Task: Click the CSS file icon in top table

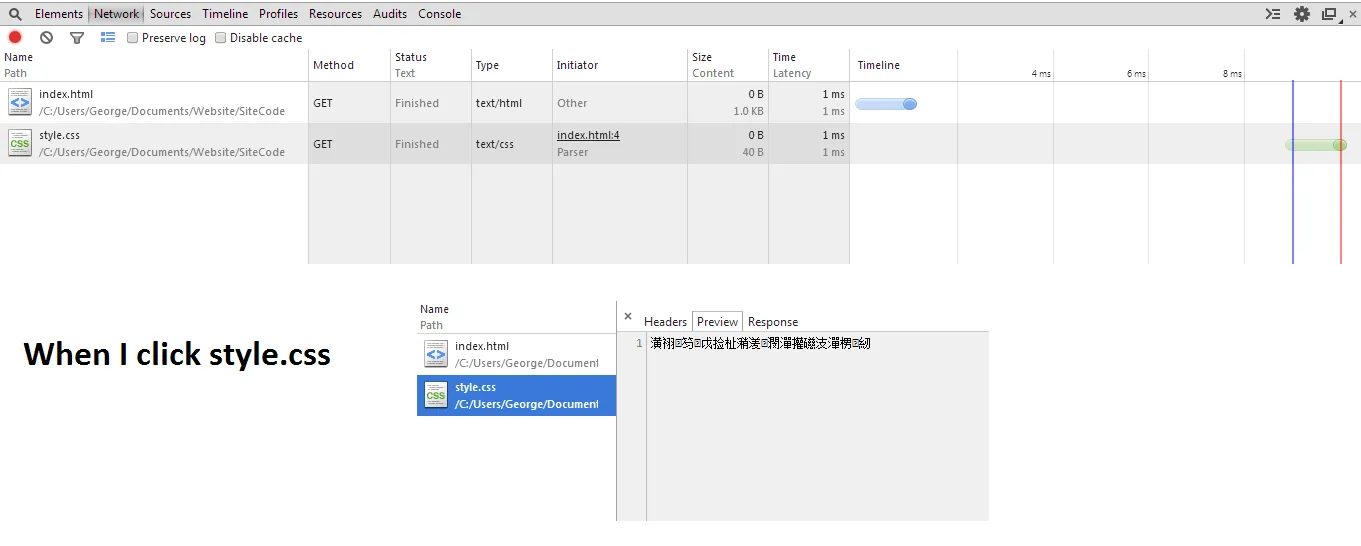Action: pyautogui.click(x=20, y=143)
